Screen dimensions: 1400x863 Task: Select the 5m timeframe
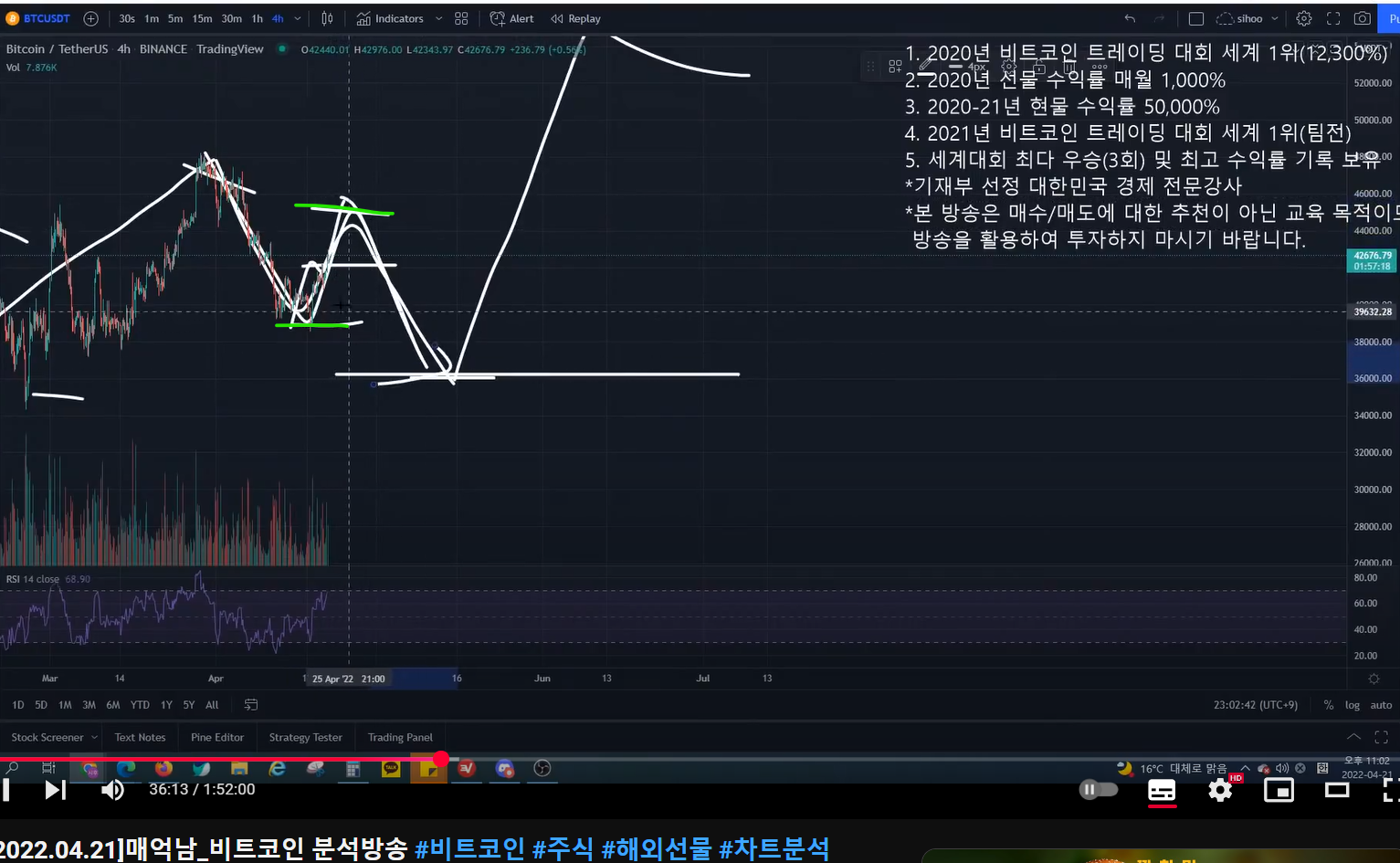click(x=175, y=18)
